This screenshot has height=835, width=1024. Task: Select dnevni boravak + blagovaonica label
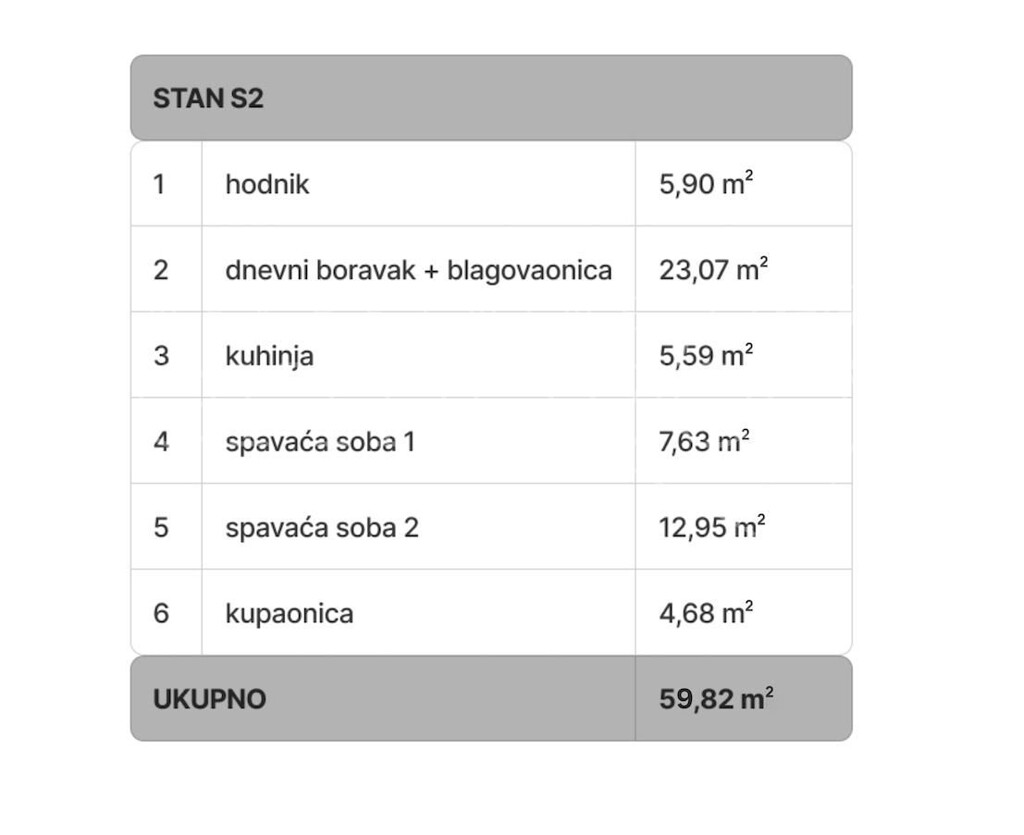[419, 270]
